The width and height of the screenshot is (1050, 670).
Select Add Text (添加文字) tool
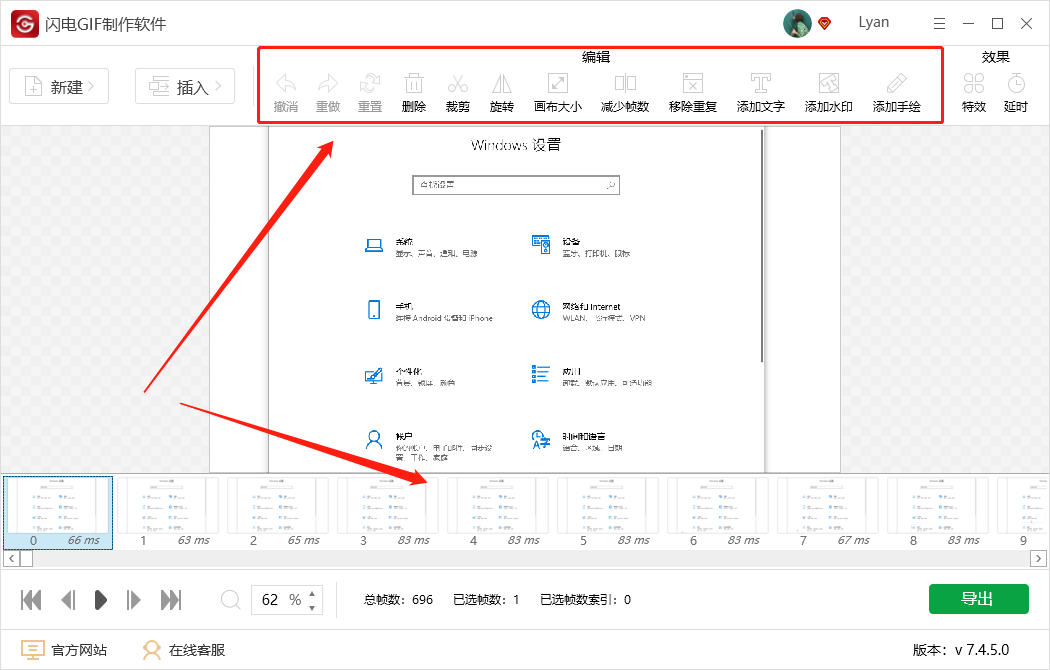[x=760, y=84]
